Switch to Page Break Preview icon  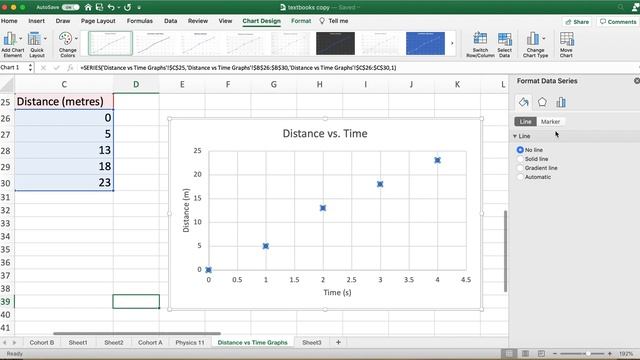tap(541, 353)
